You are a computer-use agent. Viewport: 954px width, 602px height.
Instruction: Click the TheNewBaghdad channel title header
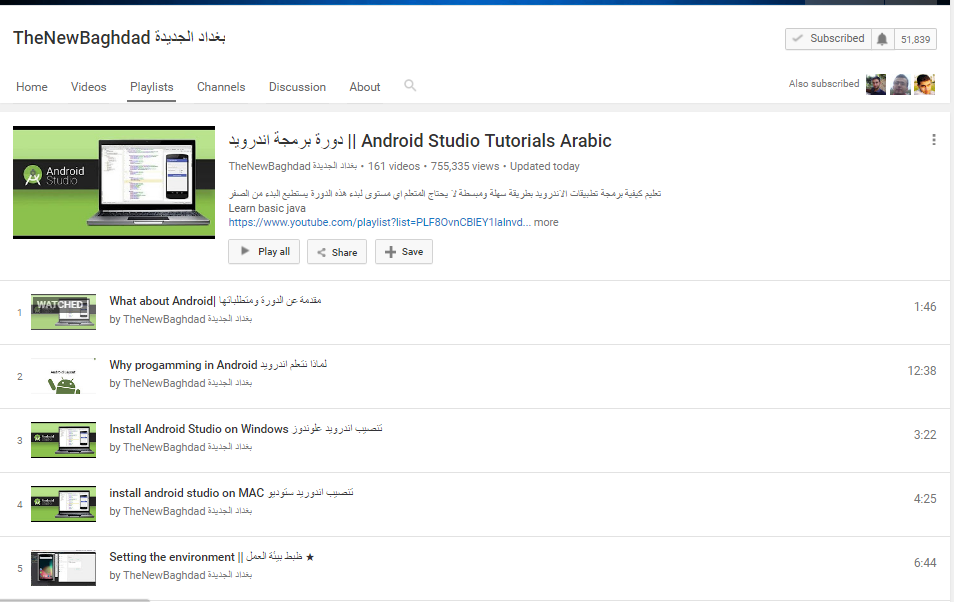[119, 38]
